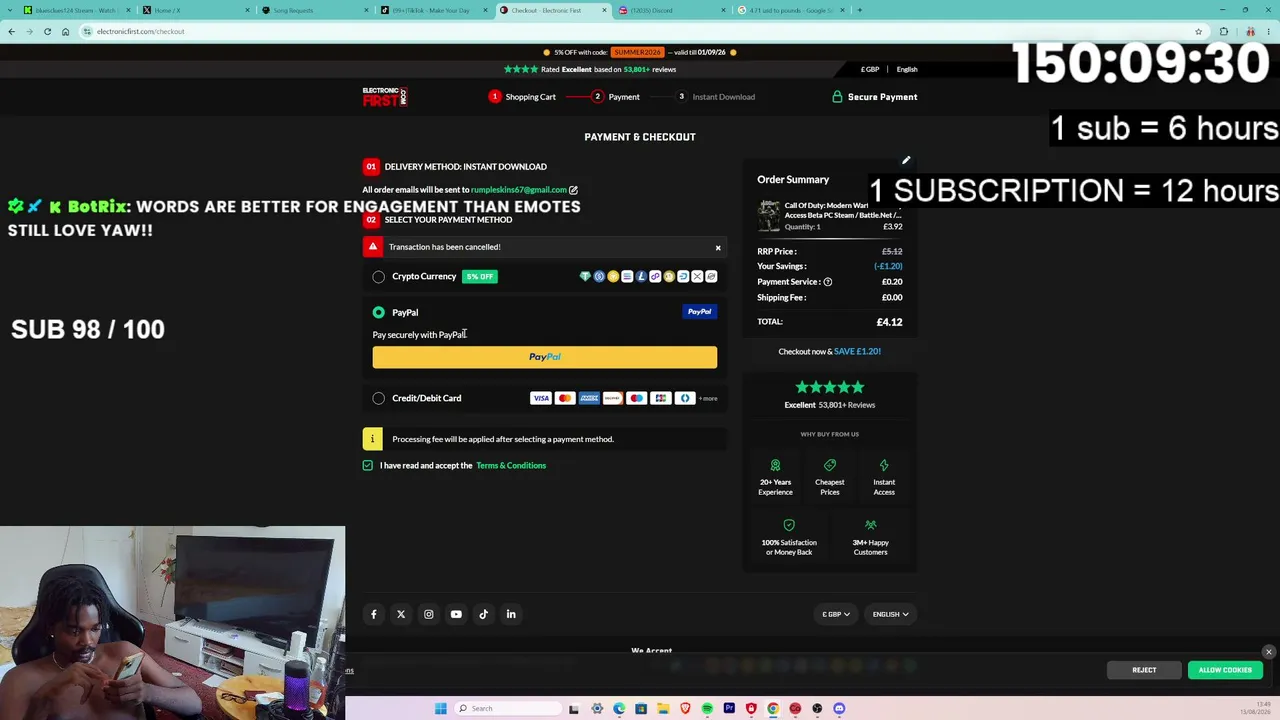The width and height of the screenshot is (1280, 720).
Task: Click the American Express card icon
Action: (589, 399)
